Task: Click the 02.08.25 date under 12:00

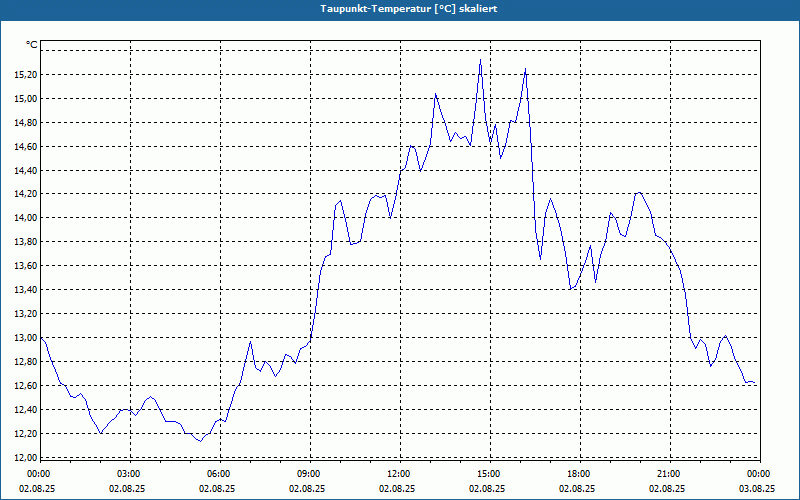Action: [x=397, y=489]
